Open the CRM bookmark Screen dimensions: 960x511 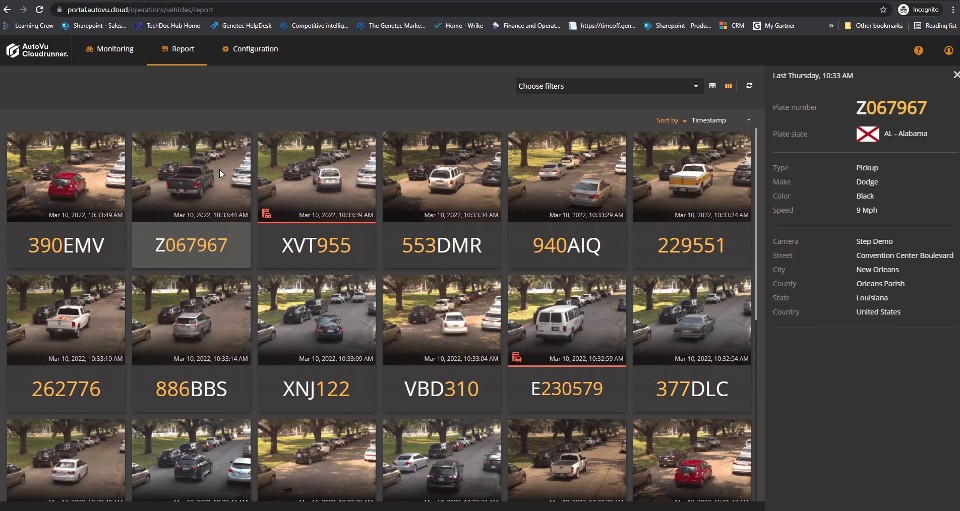[x=732, y=26]
